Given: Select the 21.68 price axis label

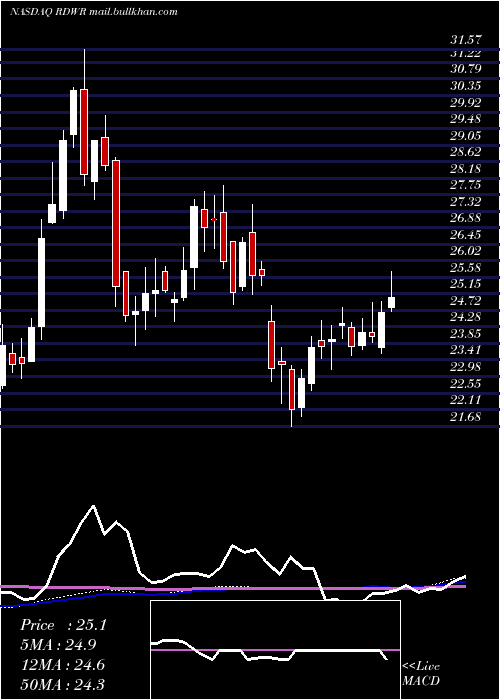Looking at the screenshot, I should tap(466, 417).
